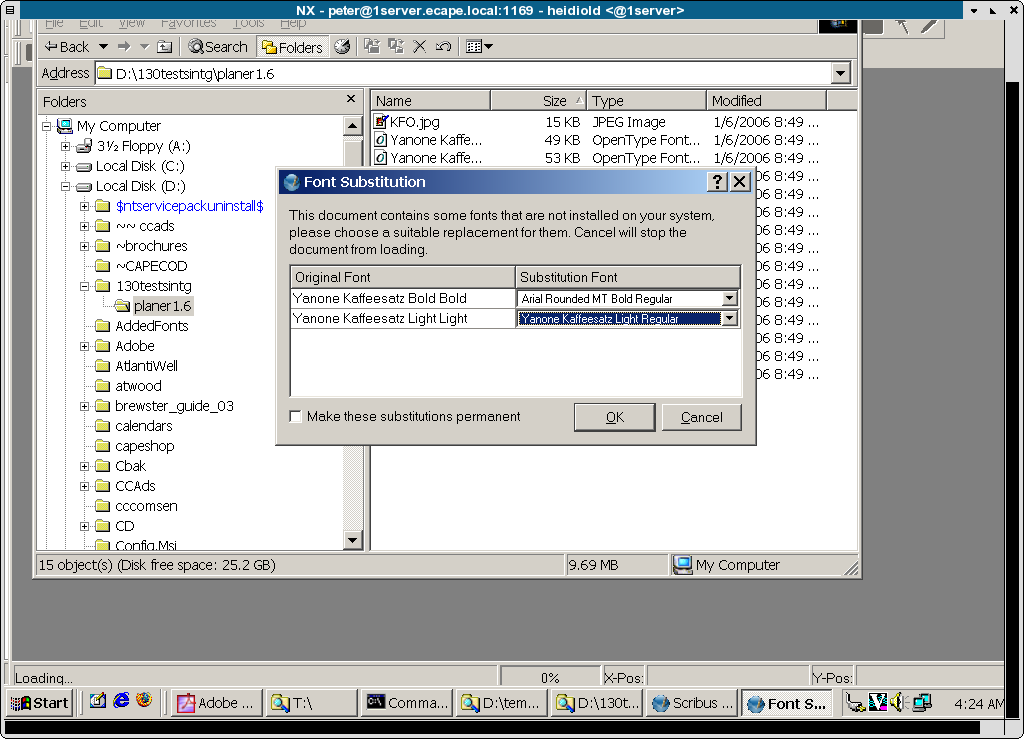Screen dimensions: 1024x739
Task: Switch to Command prompt taskbar button
Action: click(406, 703)
